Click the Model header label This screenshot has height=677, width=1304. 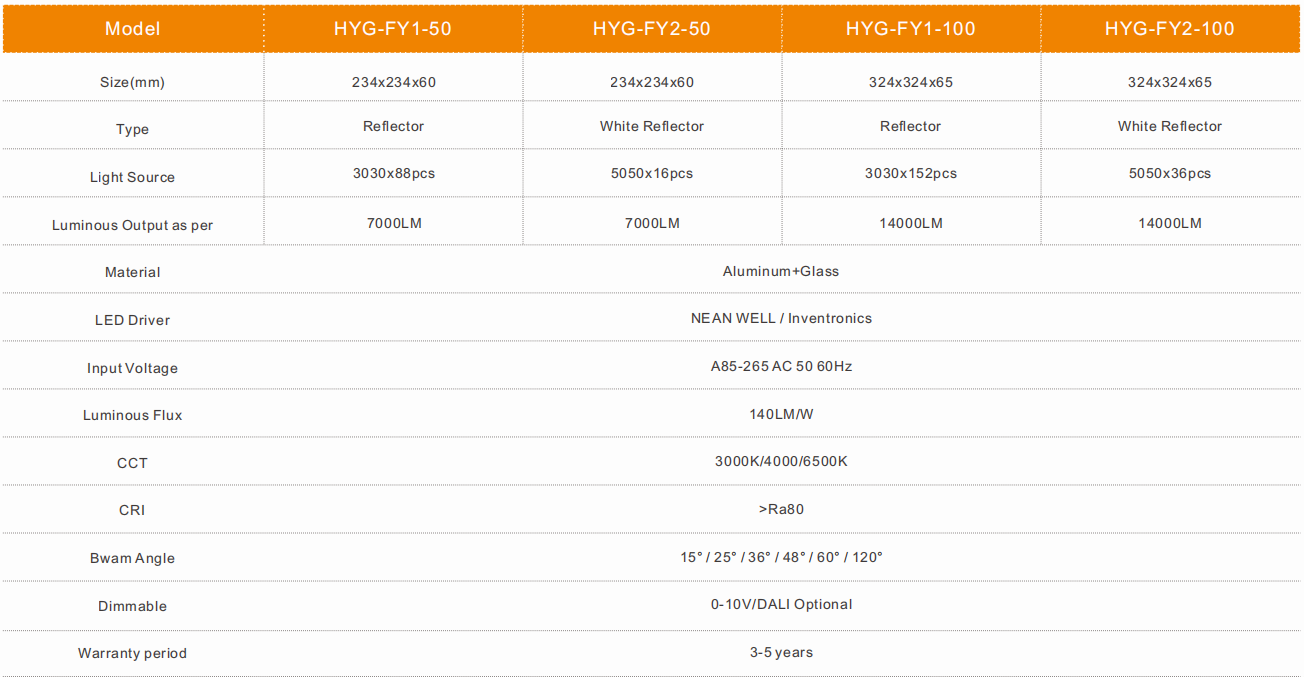click(x=132, y=28)
